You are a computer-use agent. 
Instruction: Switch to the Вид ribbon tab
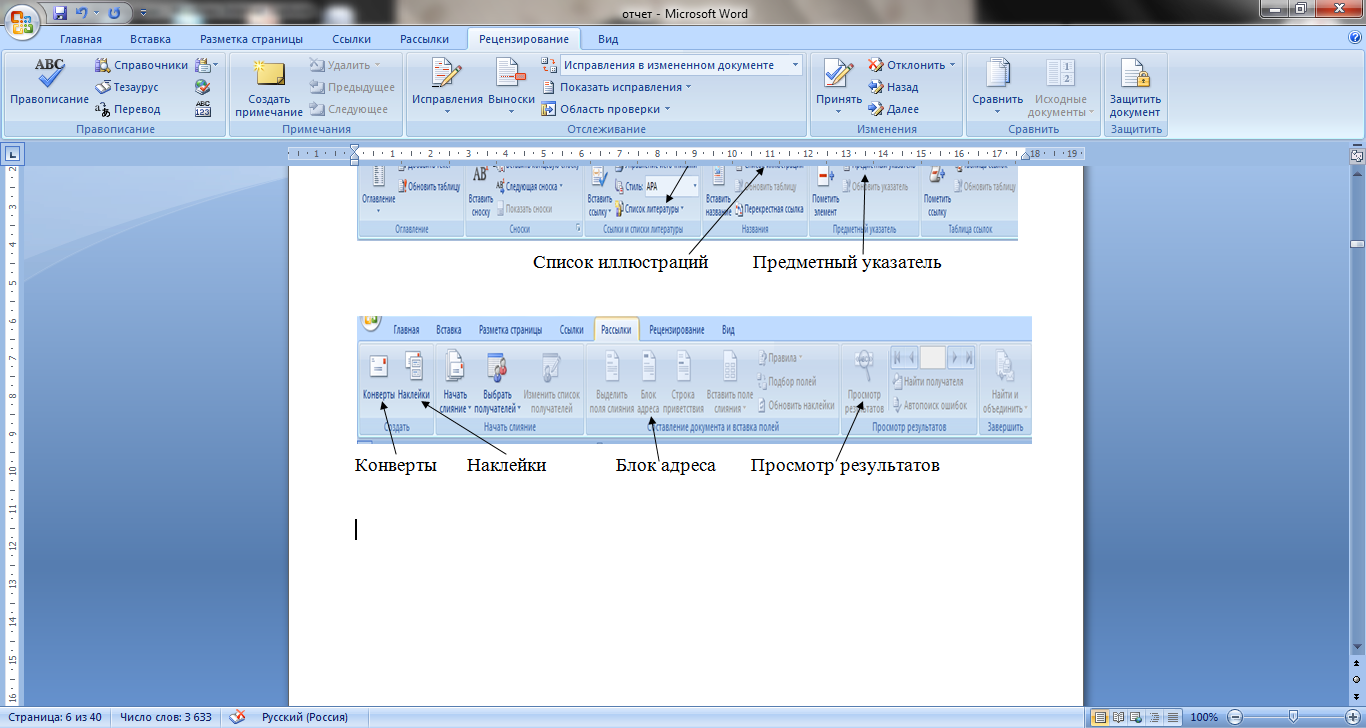608,39
